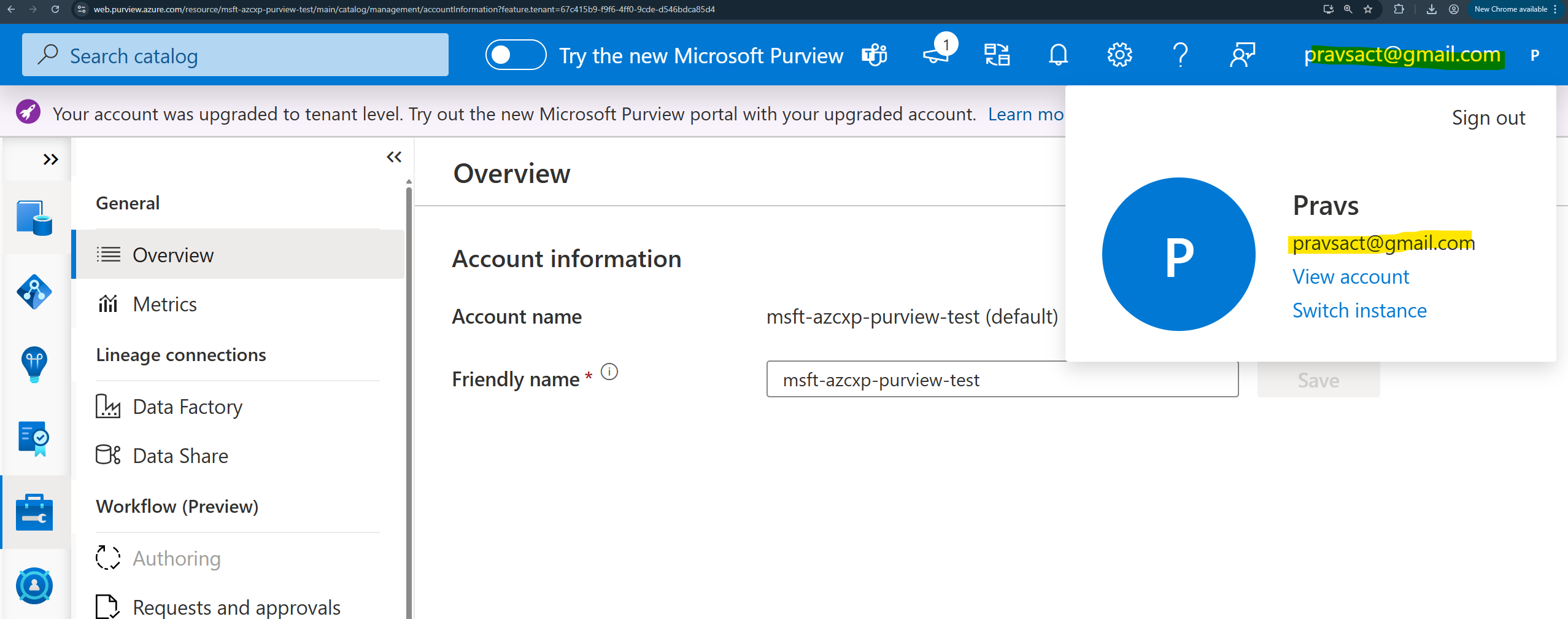Open the help question mark icon
Screen dimensions: 1568x619
coord(1180,55)
